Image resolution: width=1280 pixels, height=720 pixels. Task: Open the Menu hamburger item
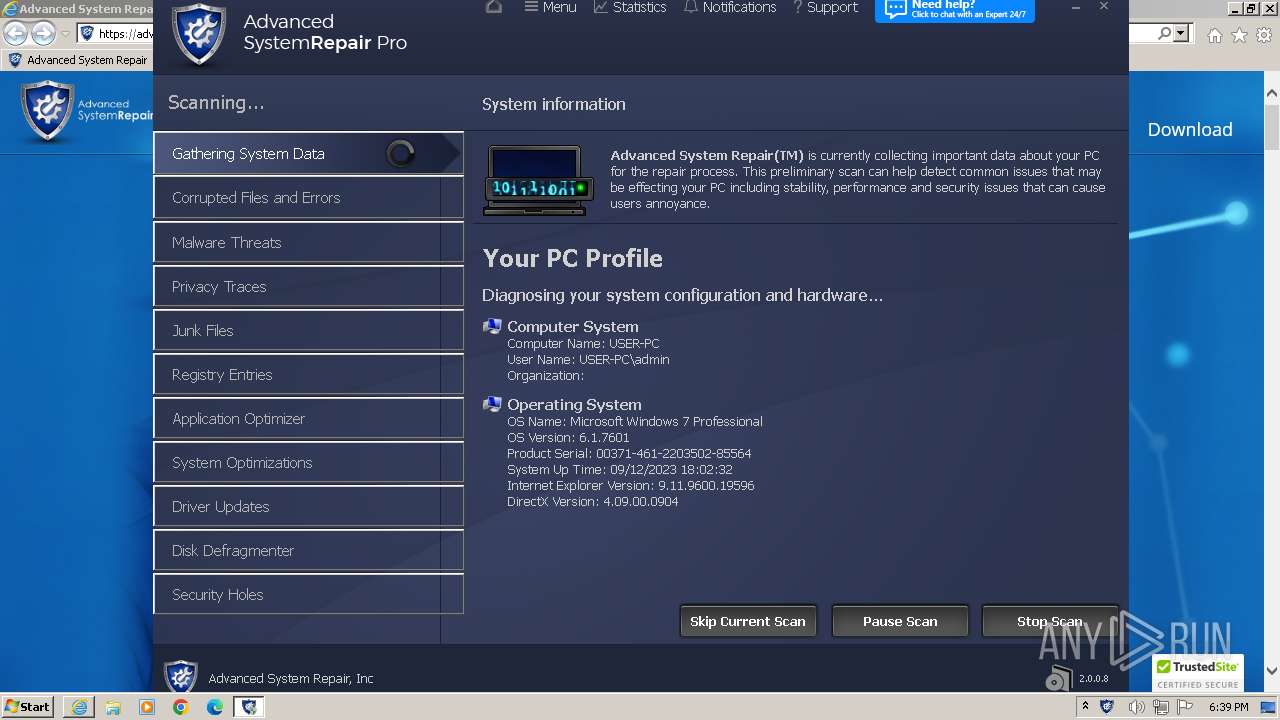(550, 7)
